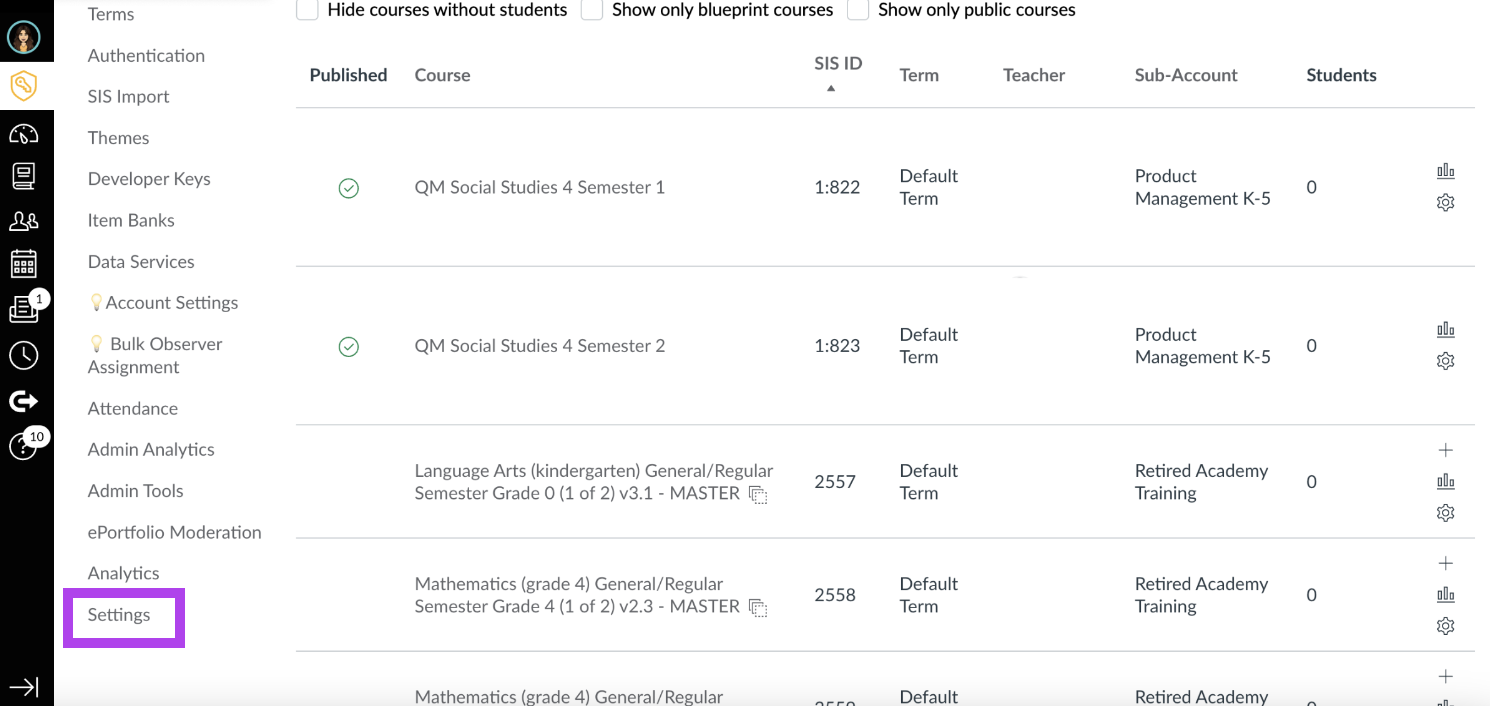Add user plus icon for Language Arts kindergarten course
1490x706 pixels.
click(1445, 450)
